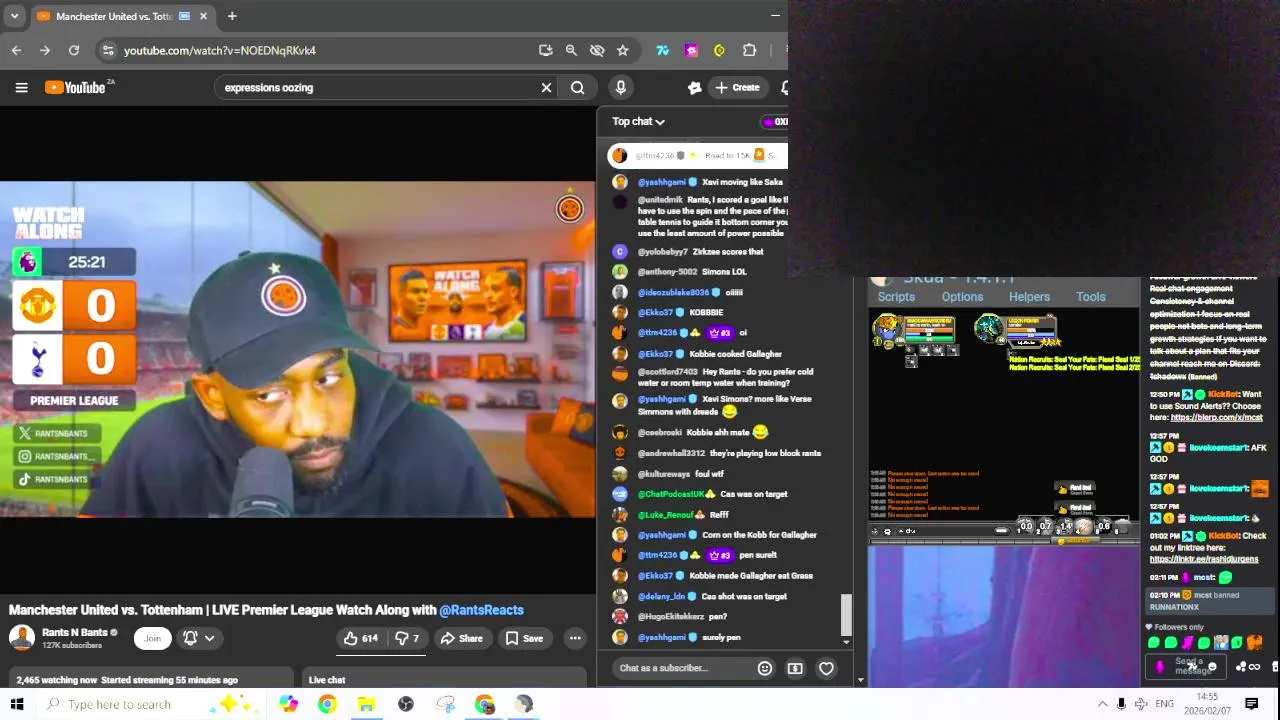The width and height of the screenshot is (1280, 720).
Task: Open the Scripts menu in Skua
Action: click(896, 297)
